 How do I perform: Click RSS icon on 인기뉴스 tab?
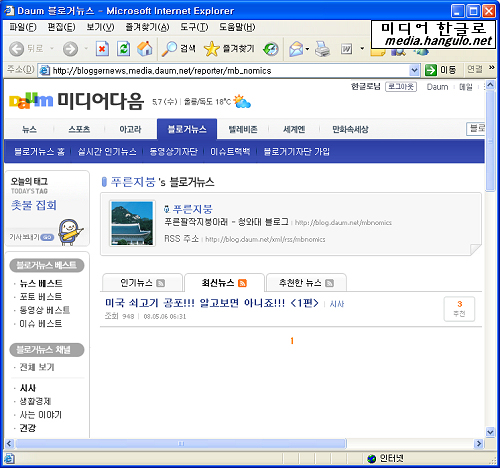tap(161, 283)
